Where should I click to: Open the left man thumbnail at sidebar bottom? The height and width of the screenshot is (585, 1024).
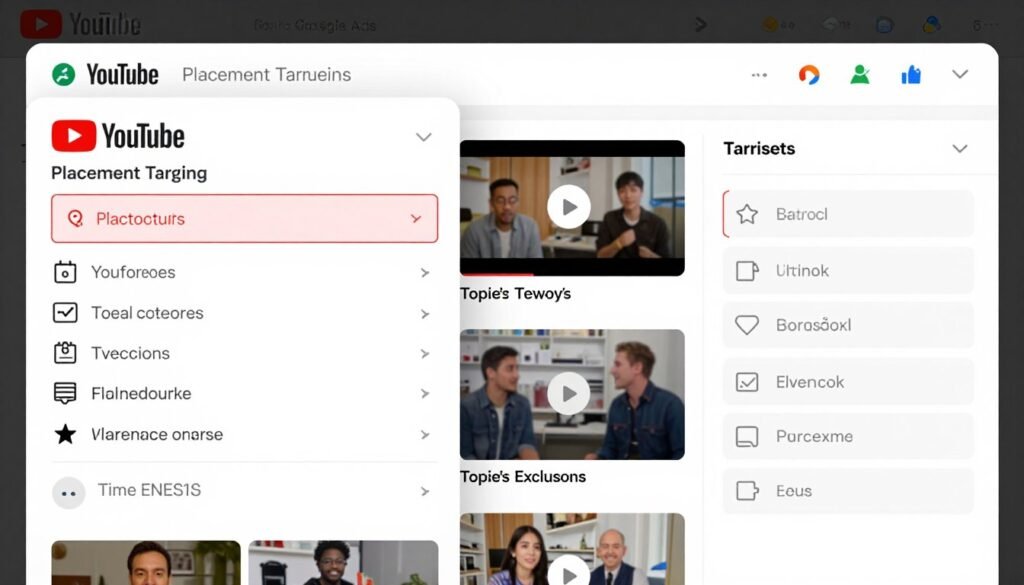tap(146, 563)
